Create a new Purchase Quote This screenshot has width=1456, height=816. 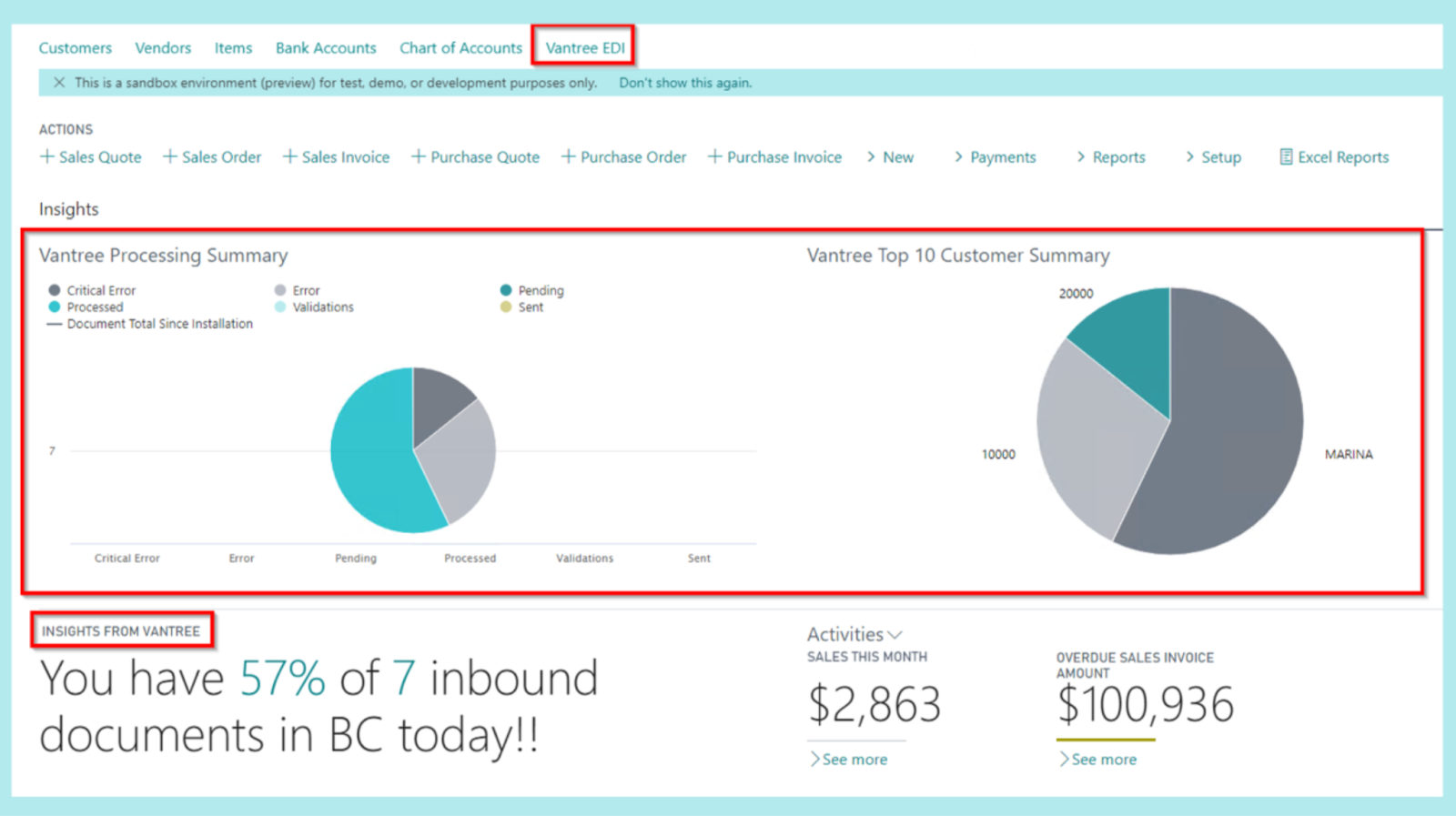coord(475,157)
